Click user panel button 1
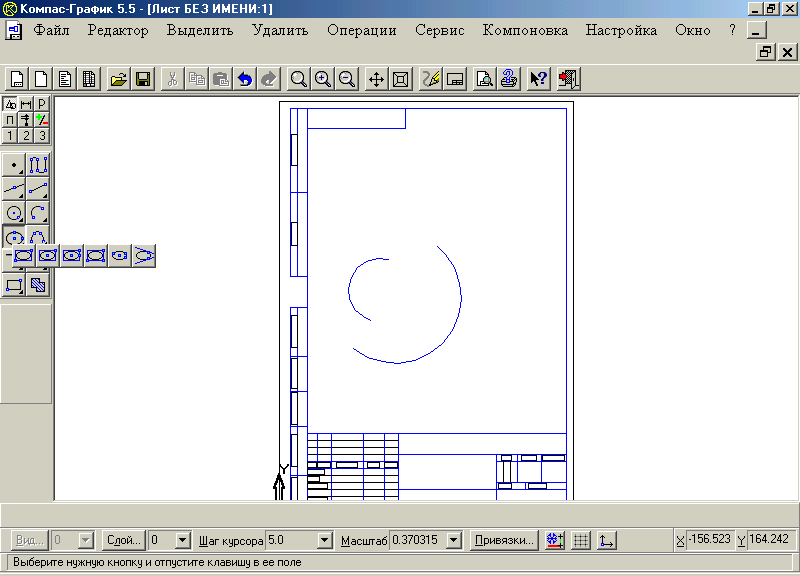This screenshot has width=800, height=576. pos(10,136)
